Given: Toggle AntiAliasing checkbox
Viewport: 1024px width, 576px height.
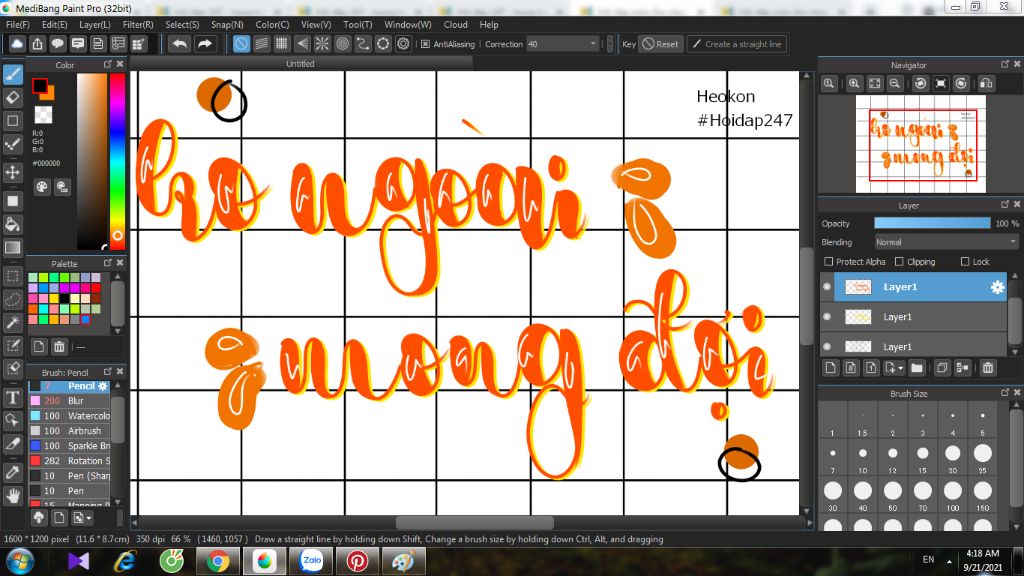Looking at the screenshot, I should (x=425, y=44).
